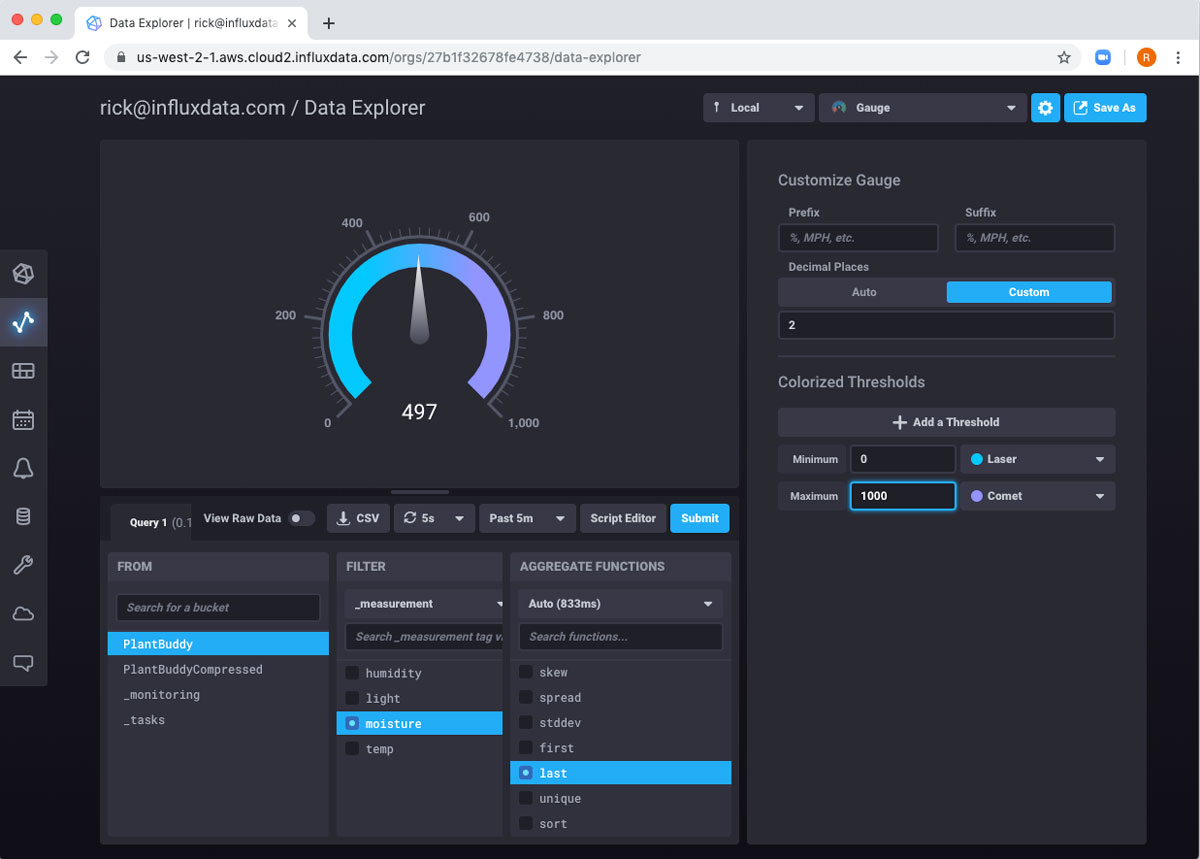Open the Gauge visualization type dropdown
The height and width of the screenshot is (859, 1200).
(x=922, y=108)
